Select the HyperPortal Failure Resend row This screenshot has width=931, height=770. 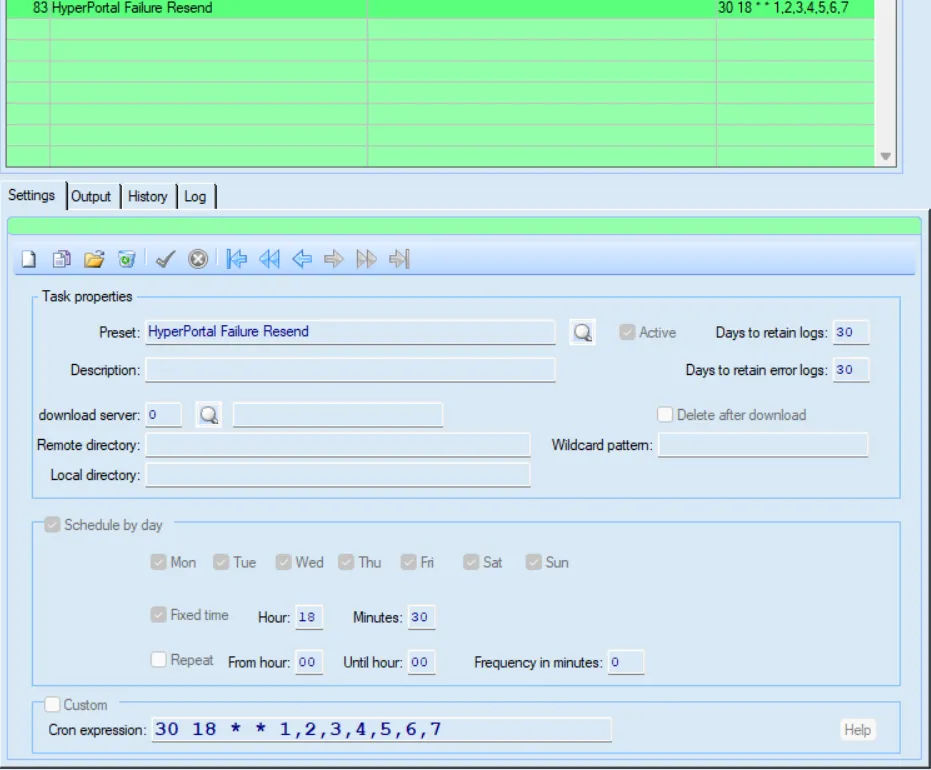tap(439, 8)
